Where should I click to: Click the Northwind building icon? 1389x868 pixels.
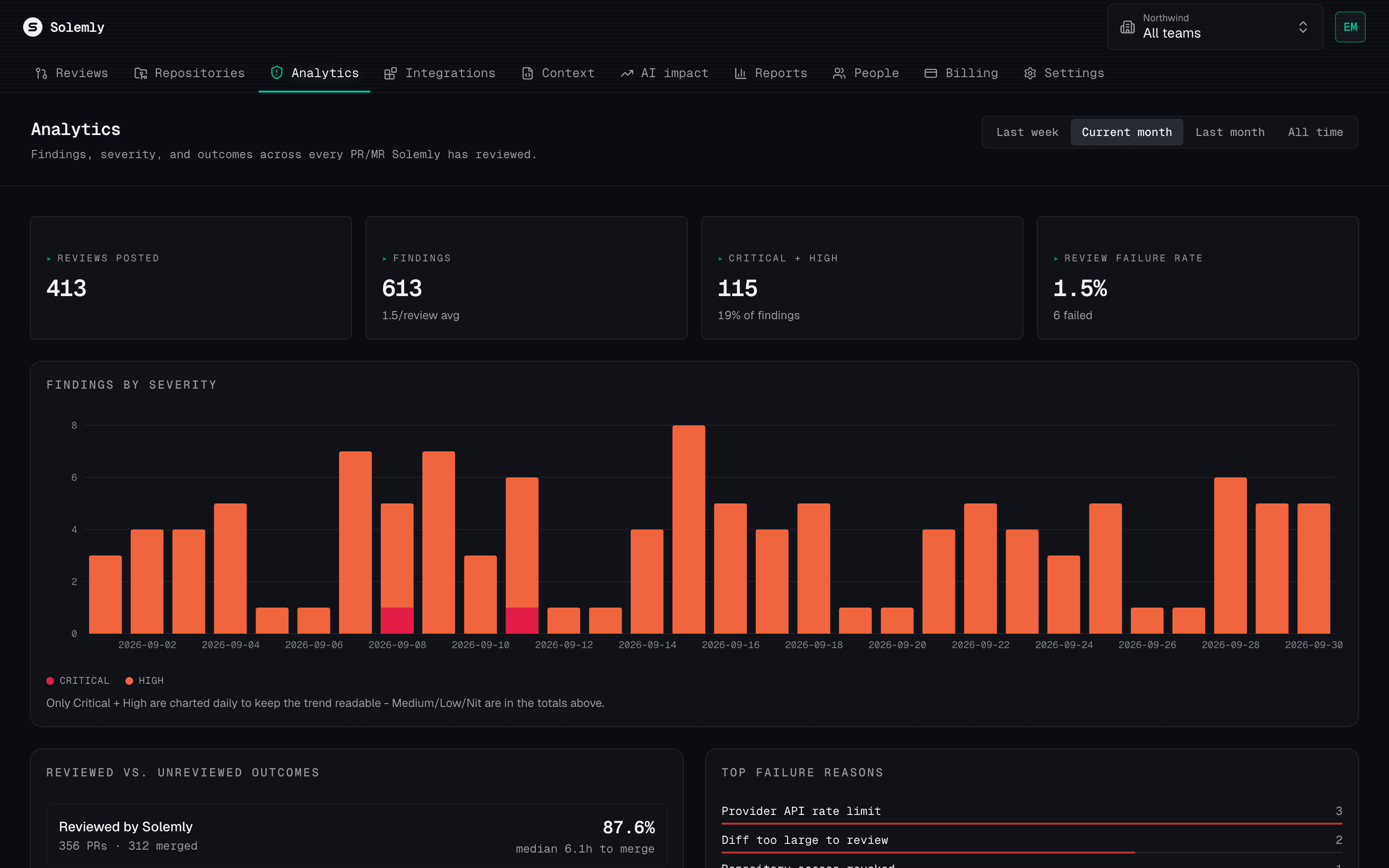1127,27
